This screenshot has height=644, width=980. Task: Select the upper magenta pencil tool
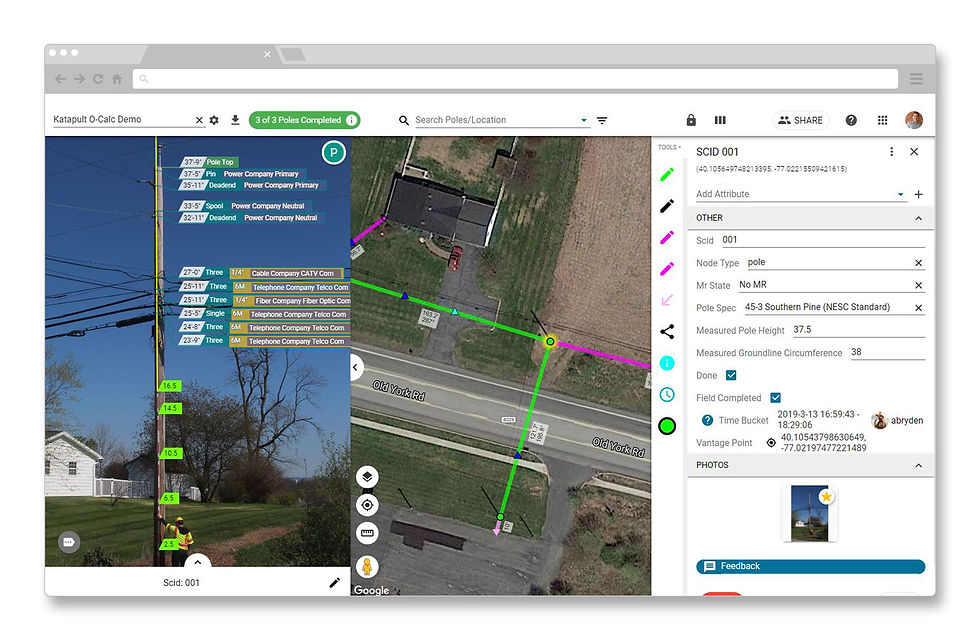point(667,238)
